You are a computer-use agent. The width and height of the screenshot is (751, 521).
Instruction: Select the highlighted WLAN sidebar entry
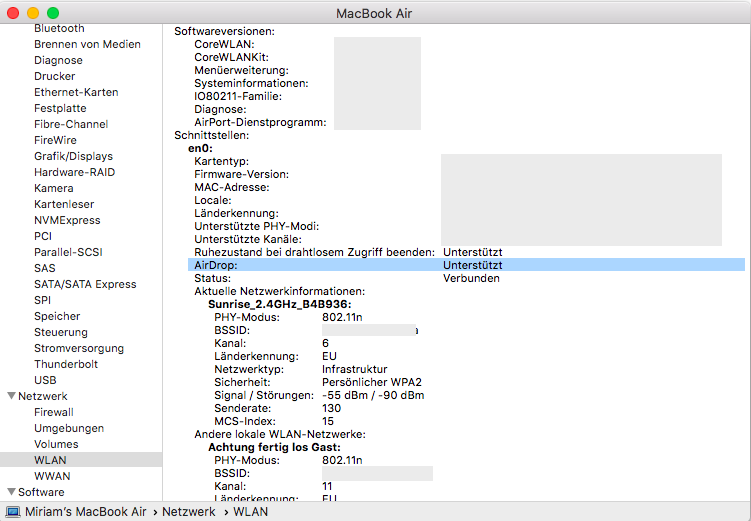pyautogui.click(x=81, y=460)
